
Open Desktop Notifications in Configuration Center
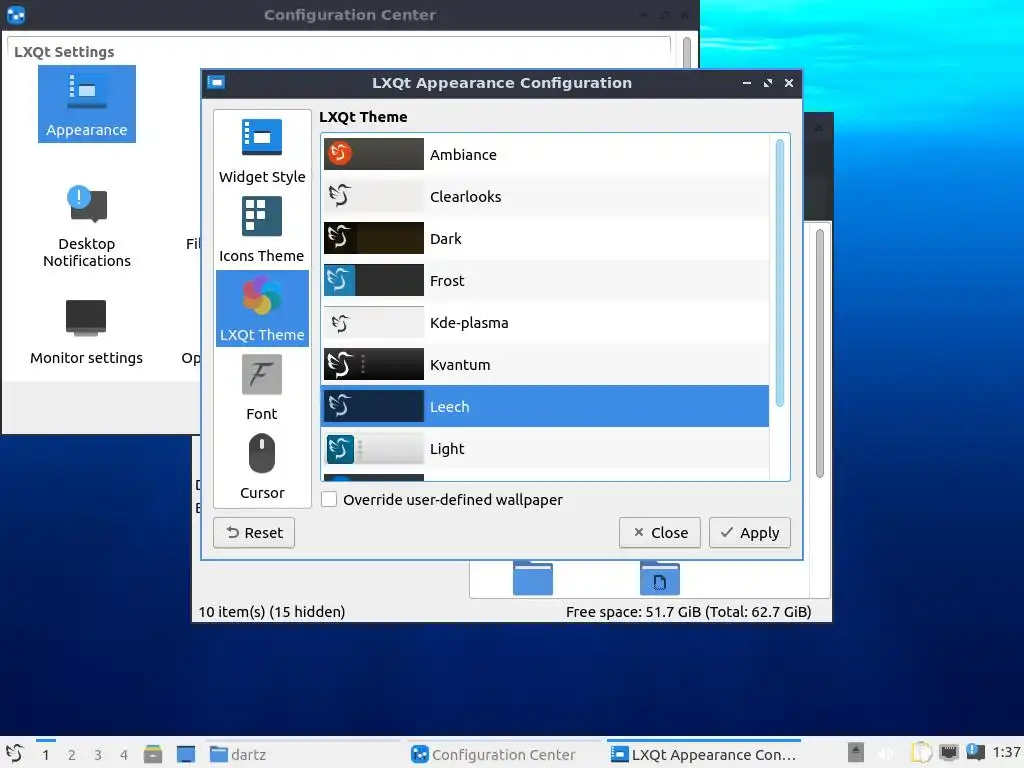pos(87,227)
